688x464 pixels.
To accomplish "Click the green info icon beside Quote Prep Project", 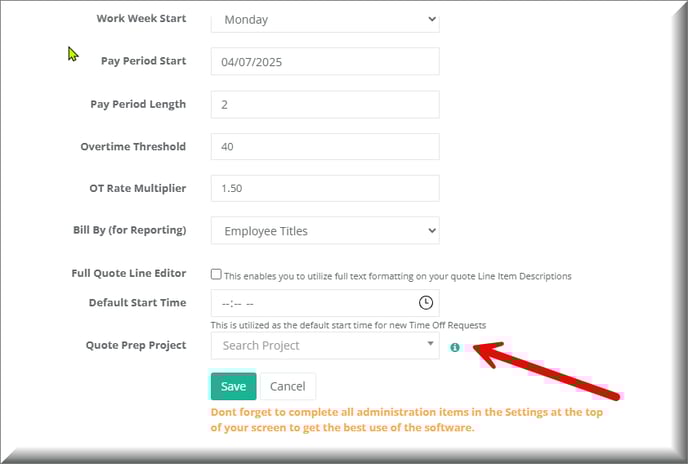I will tap(455, 347).
